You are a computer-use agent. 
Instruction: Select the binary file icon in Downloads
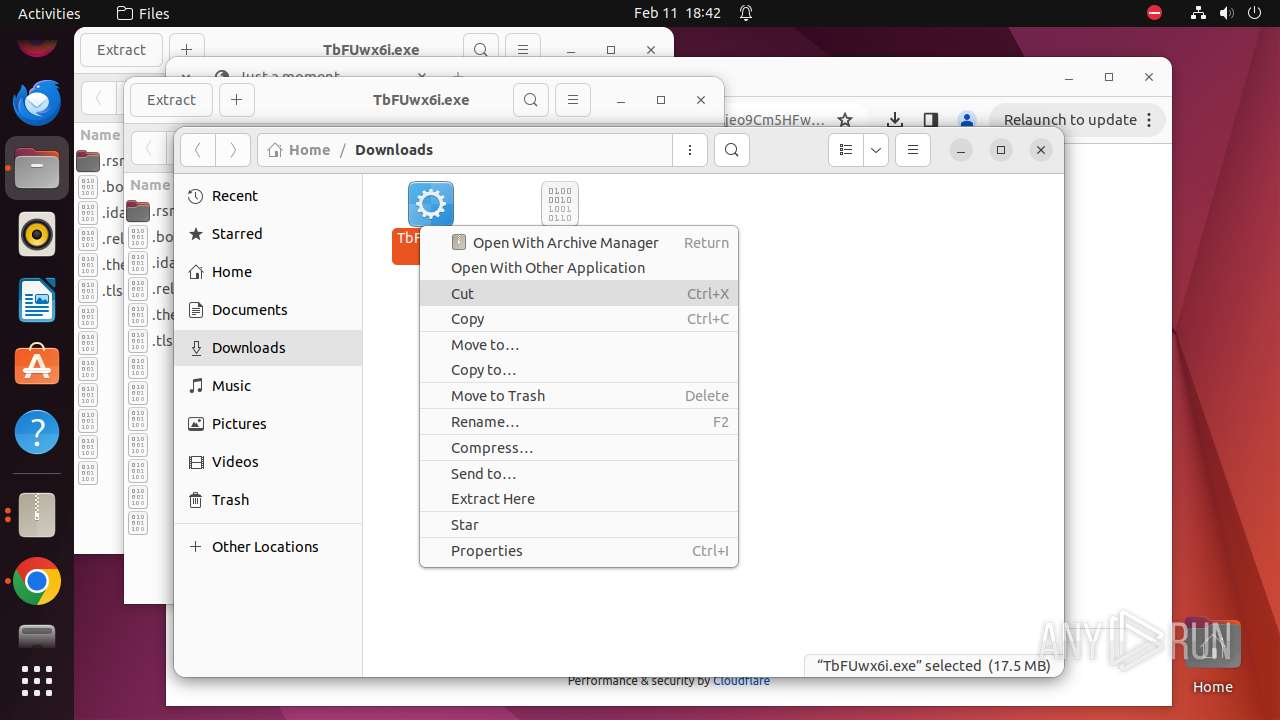pyautogui.click(x=560, y=204)
